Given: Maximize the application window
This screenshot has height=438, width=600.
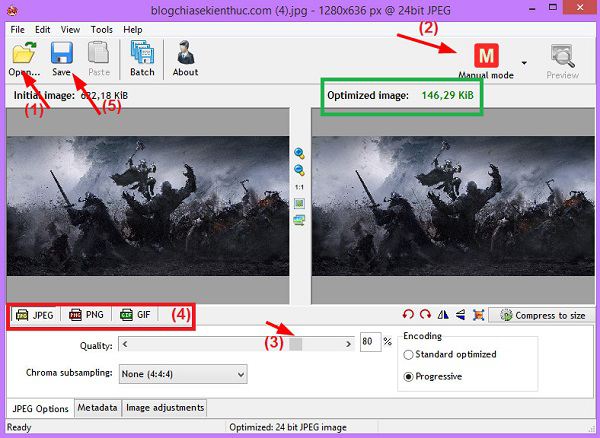Looking at the screenshot, I should [x=553, y=8].
